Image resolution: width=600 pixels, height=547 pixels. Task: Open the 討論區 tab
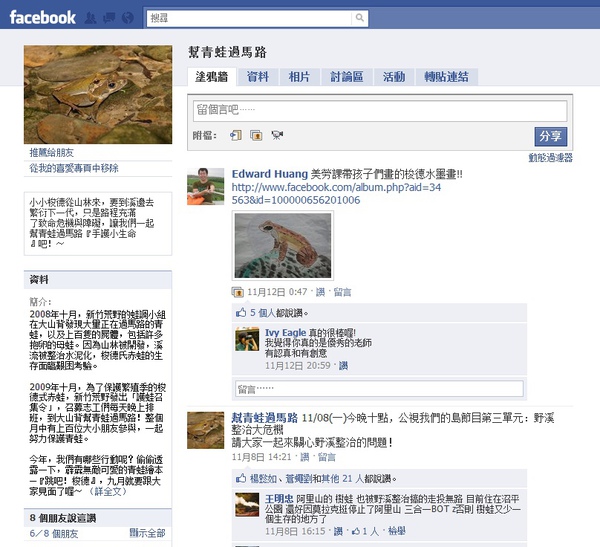click(x=347, y=77)
